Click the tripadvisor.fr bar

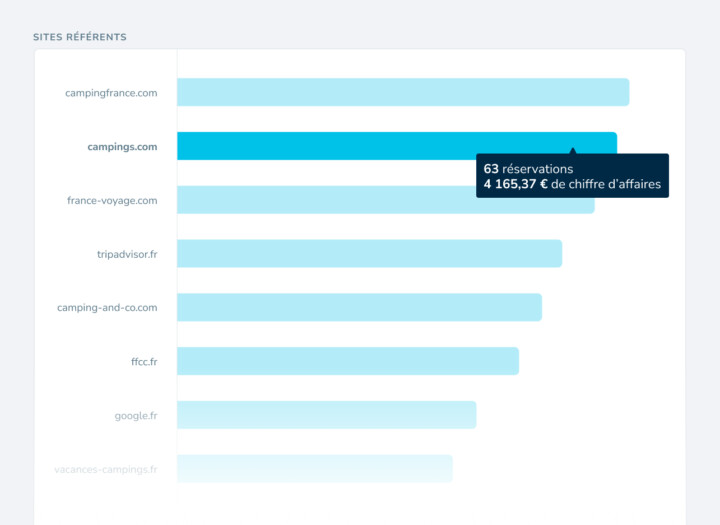[x=370, y=254]
